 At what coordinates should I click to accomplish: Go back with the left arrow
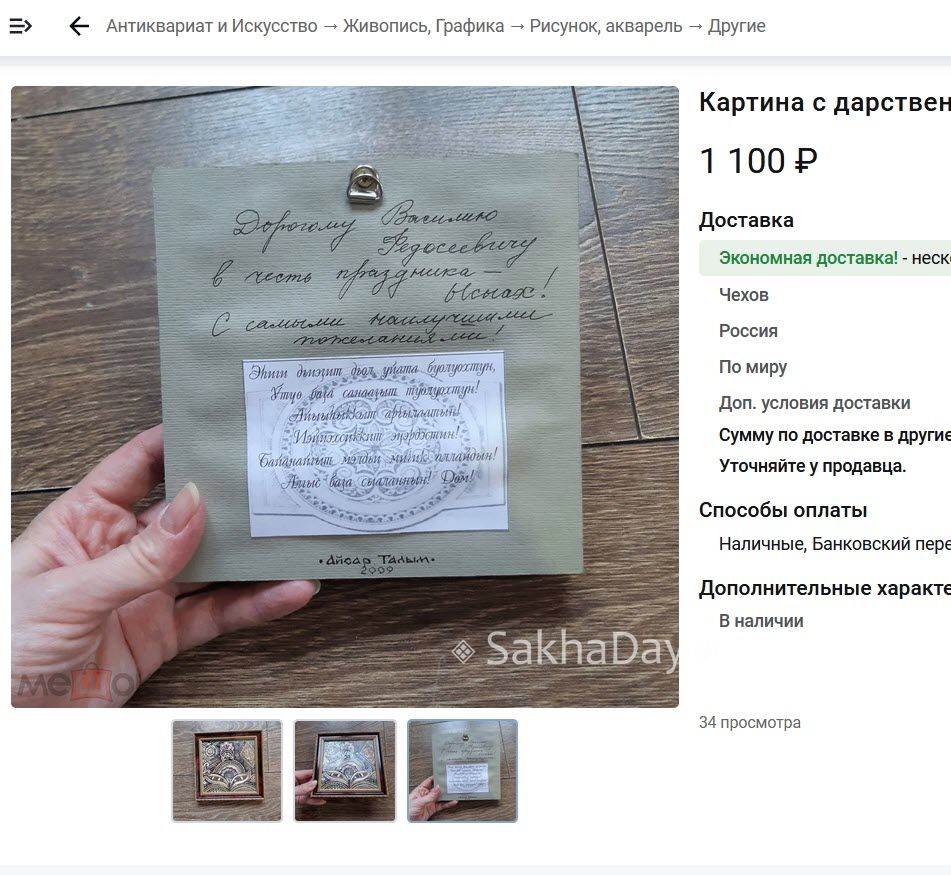pos(79,26)
